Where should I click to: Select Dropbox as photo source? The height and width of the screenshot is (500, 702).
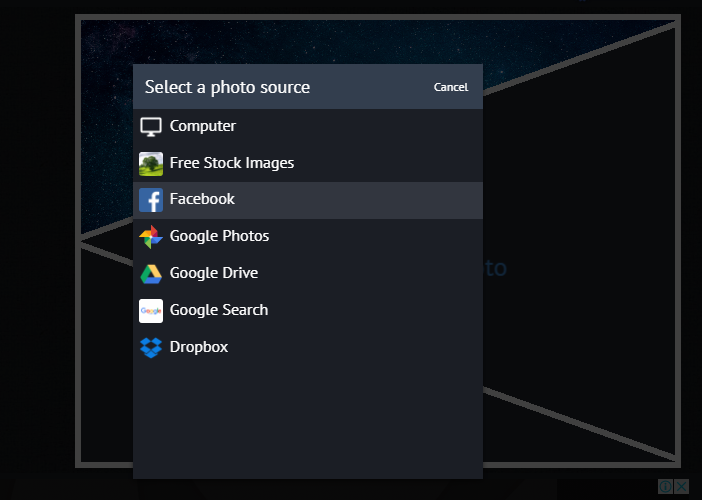tap(308, 347)
